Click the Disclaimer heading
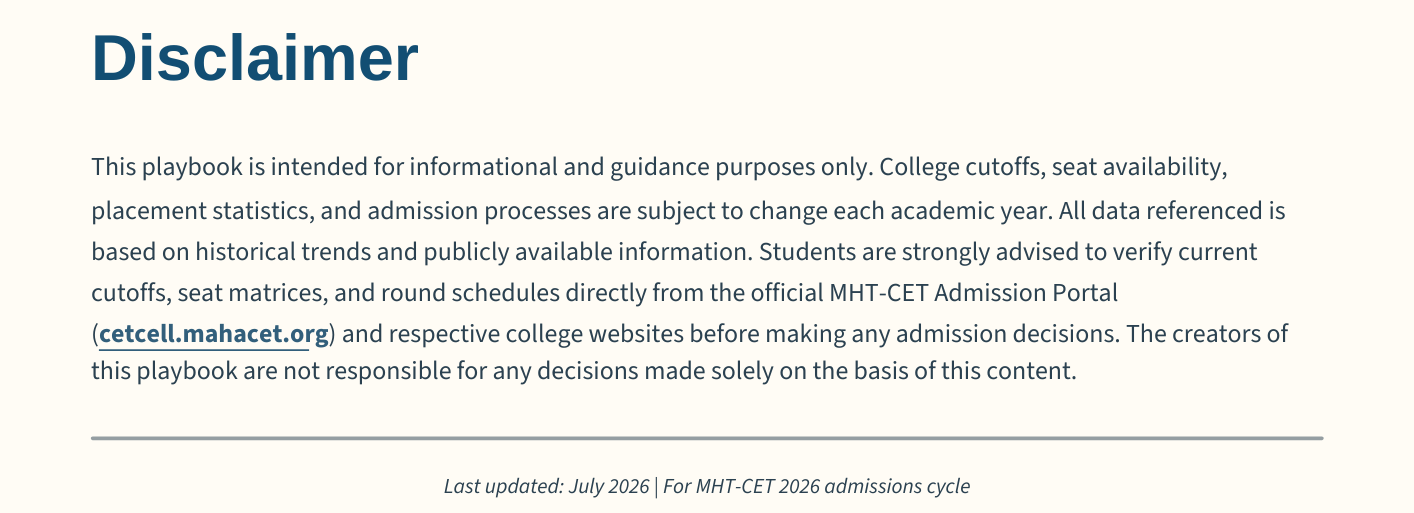Screen dimensions: 1414x513 coord(255,58)
